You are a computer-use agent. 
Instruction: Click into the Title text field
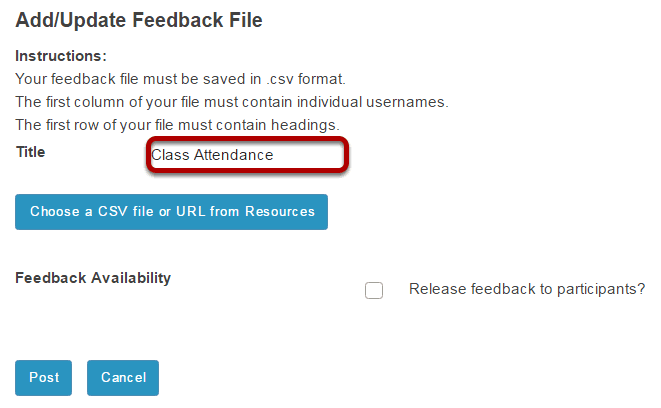(247, 155)
